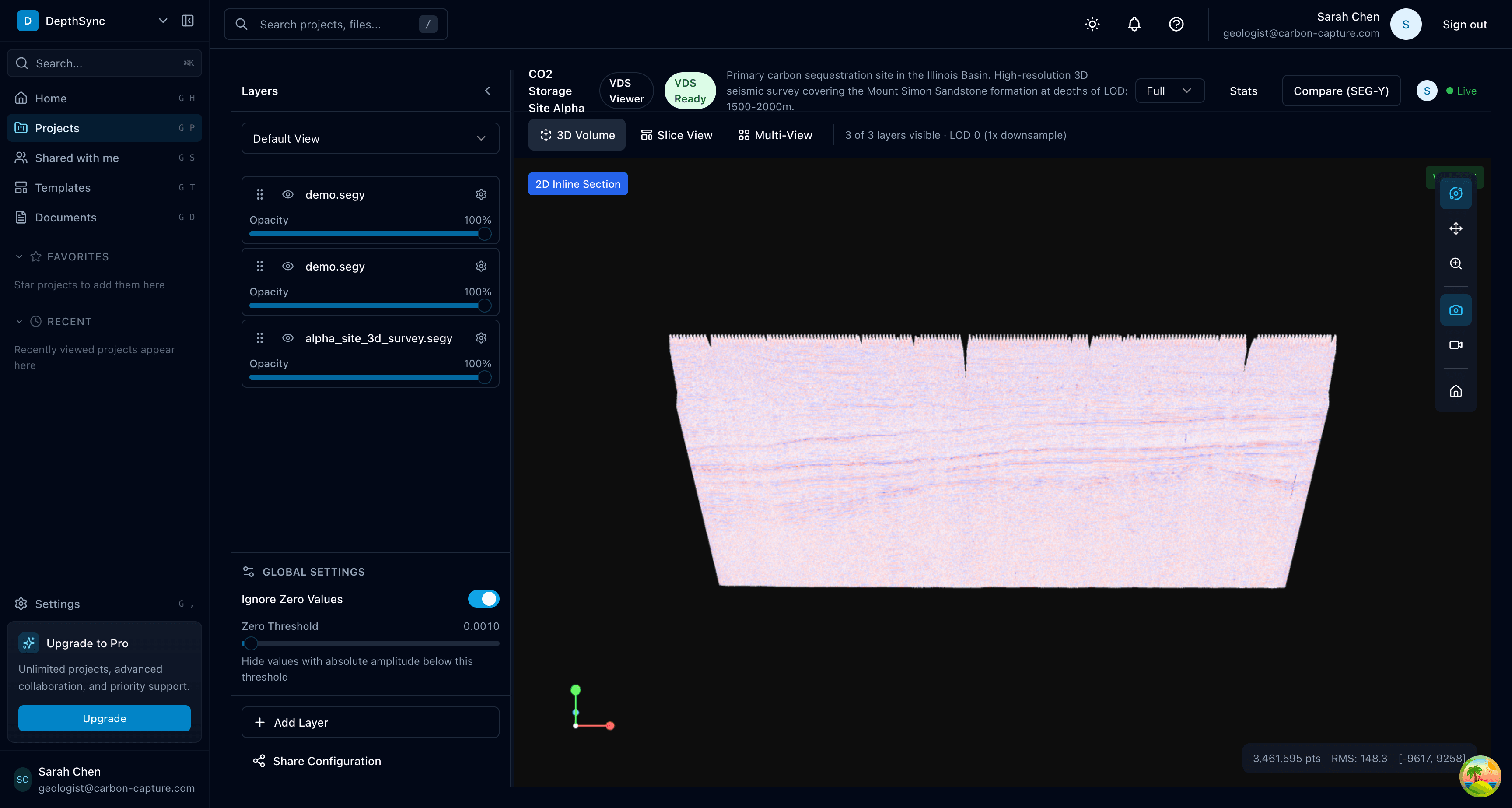Open the Default View dropdown

[x=370, y=139]
